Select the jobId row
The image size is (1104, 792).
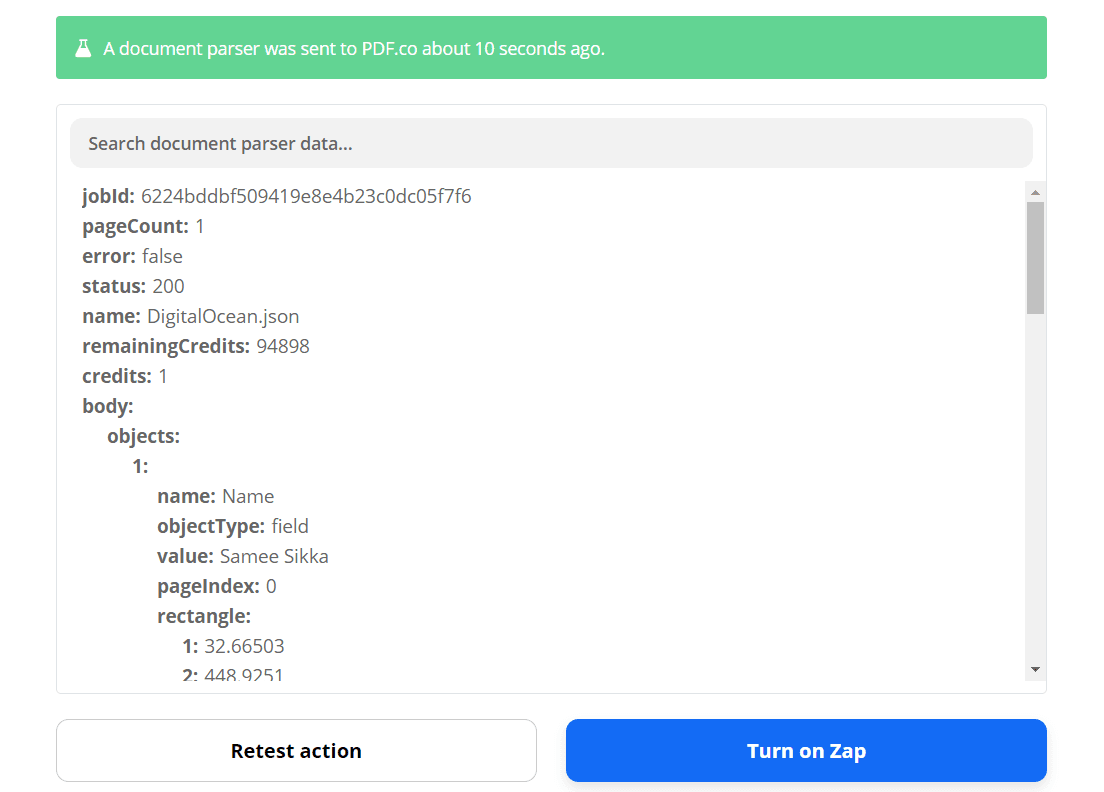(276, 196)
